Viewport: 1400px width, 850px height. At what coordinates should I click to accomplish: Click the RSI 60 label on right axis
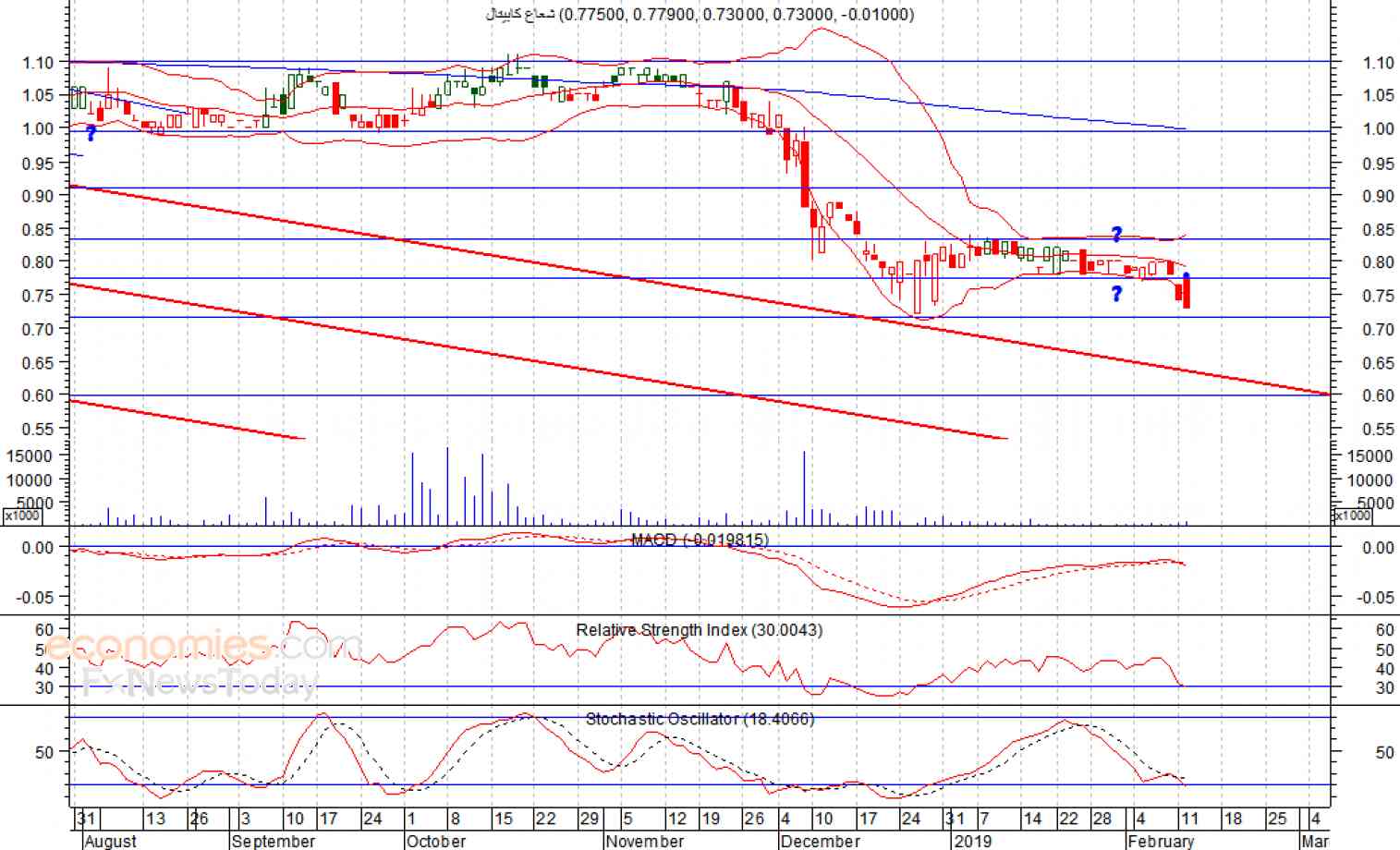point(1384,630)
